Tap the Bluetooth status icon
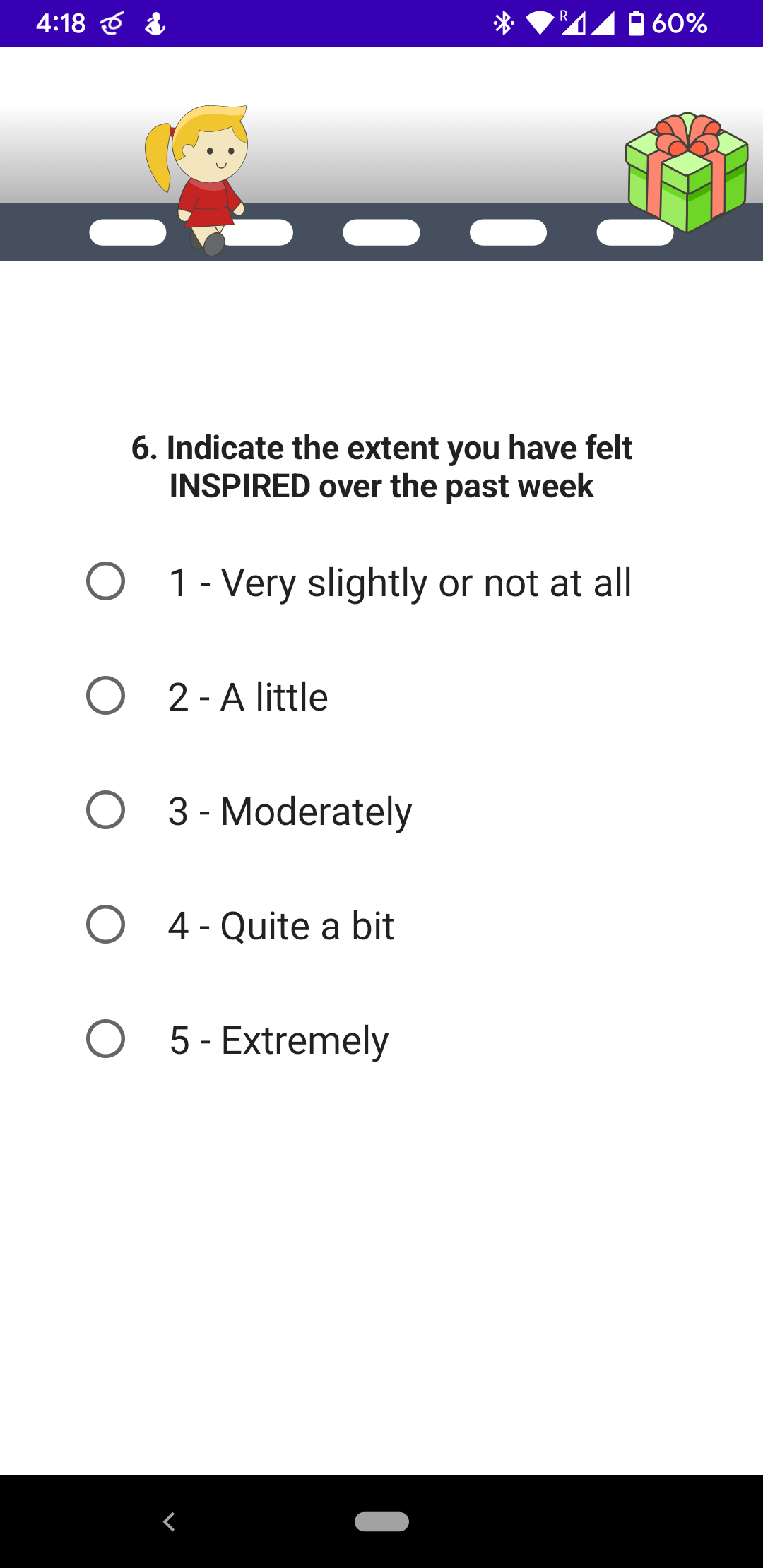The width and height of the screenshot is (763, 1568). (503, 23)
